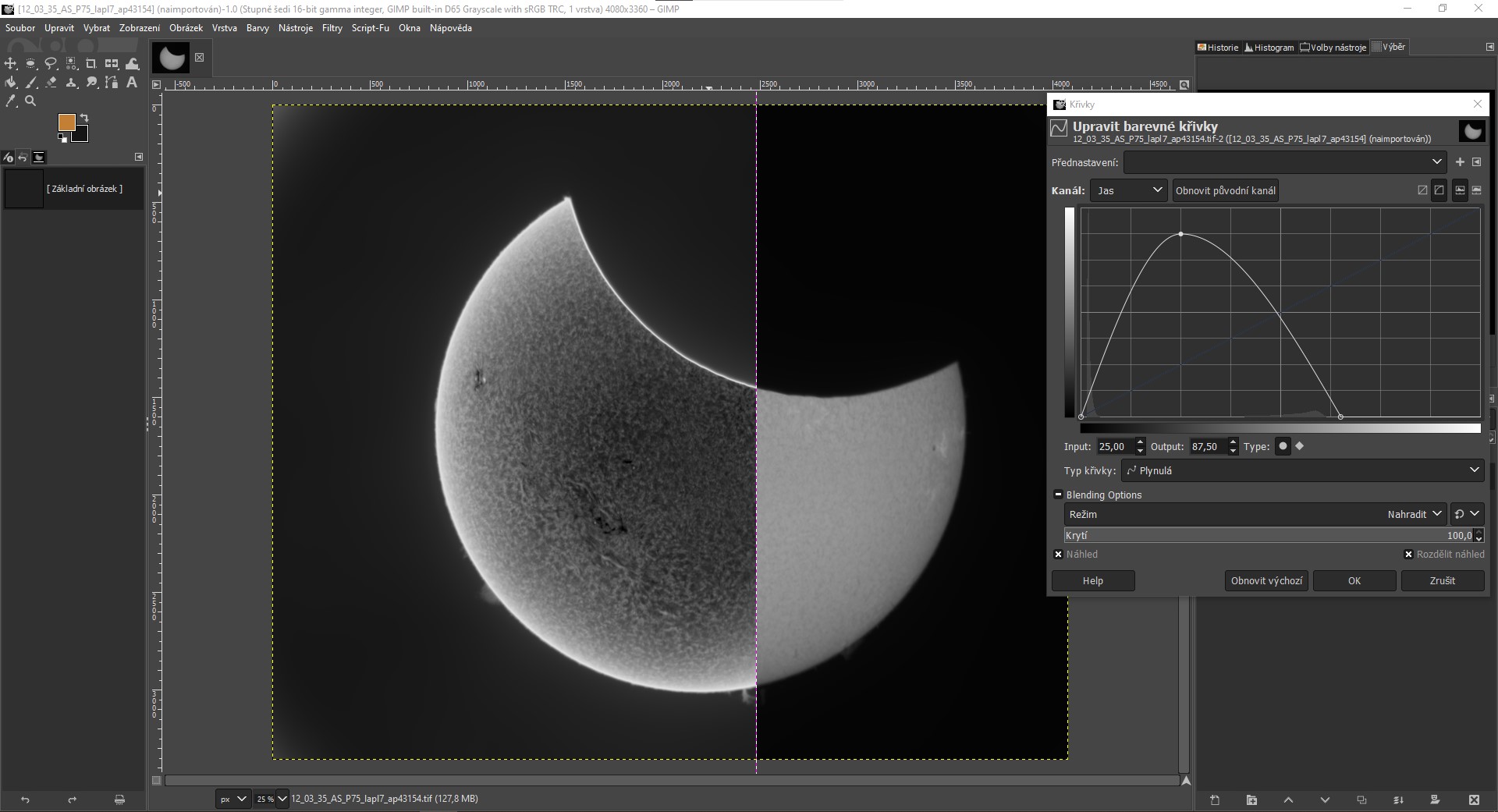Click the Obnovit původní kanál button
Viewport: 1498px width, 812px height.
tap(1225, 190)
